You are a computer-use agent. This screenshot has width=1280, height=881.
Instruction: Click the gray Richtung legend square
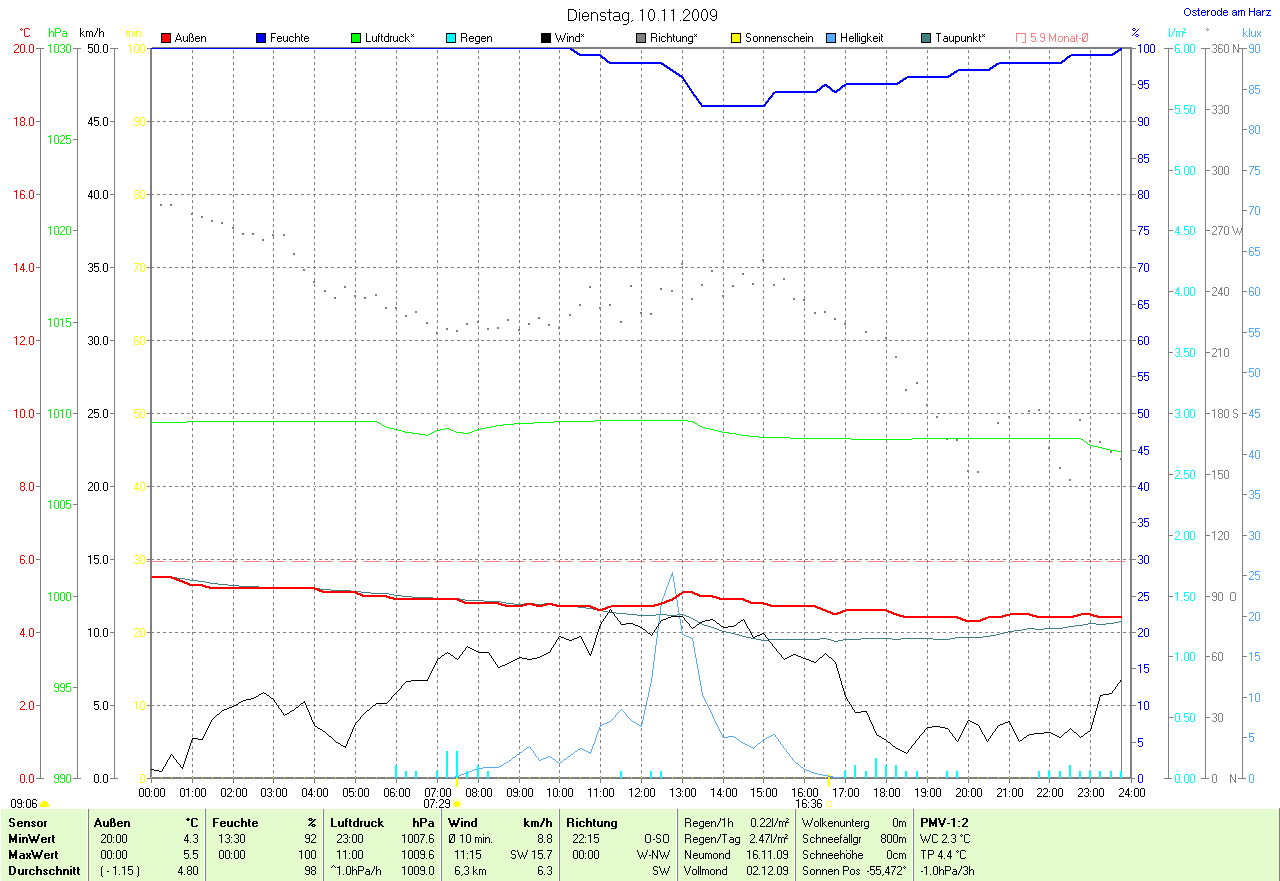(641, 38)
